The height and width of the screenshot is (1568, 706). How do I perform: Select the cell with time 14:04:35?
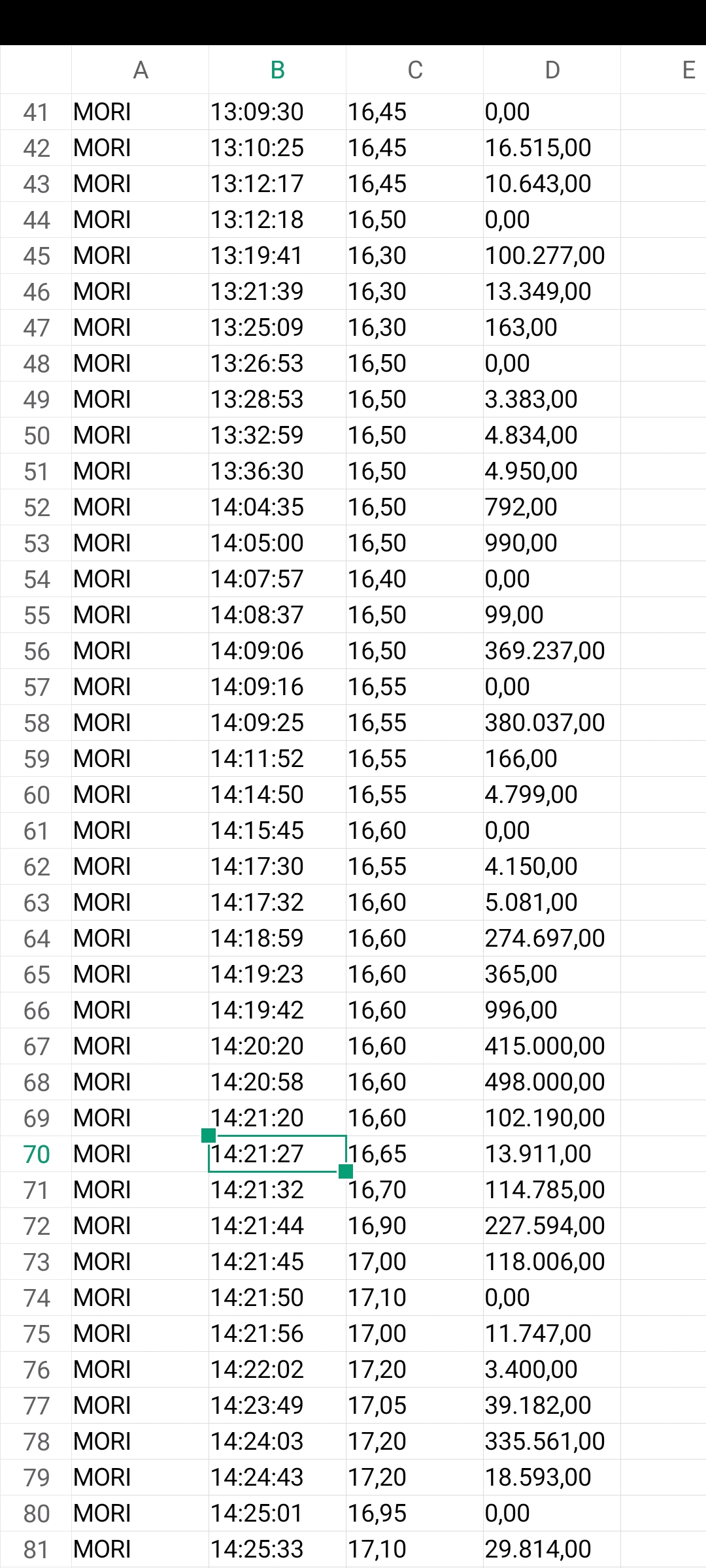click(x=277, y=508)
